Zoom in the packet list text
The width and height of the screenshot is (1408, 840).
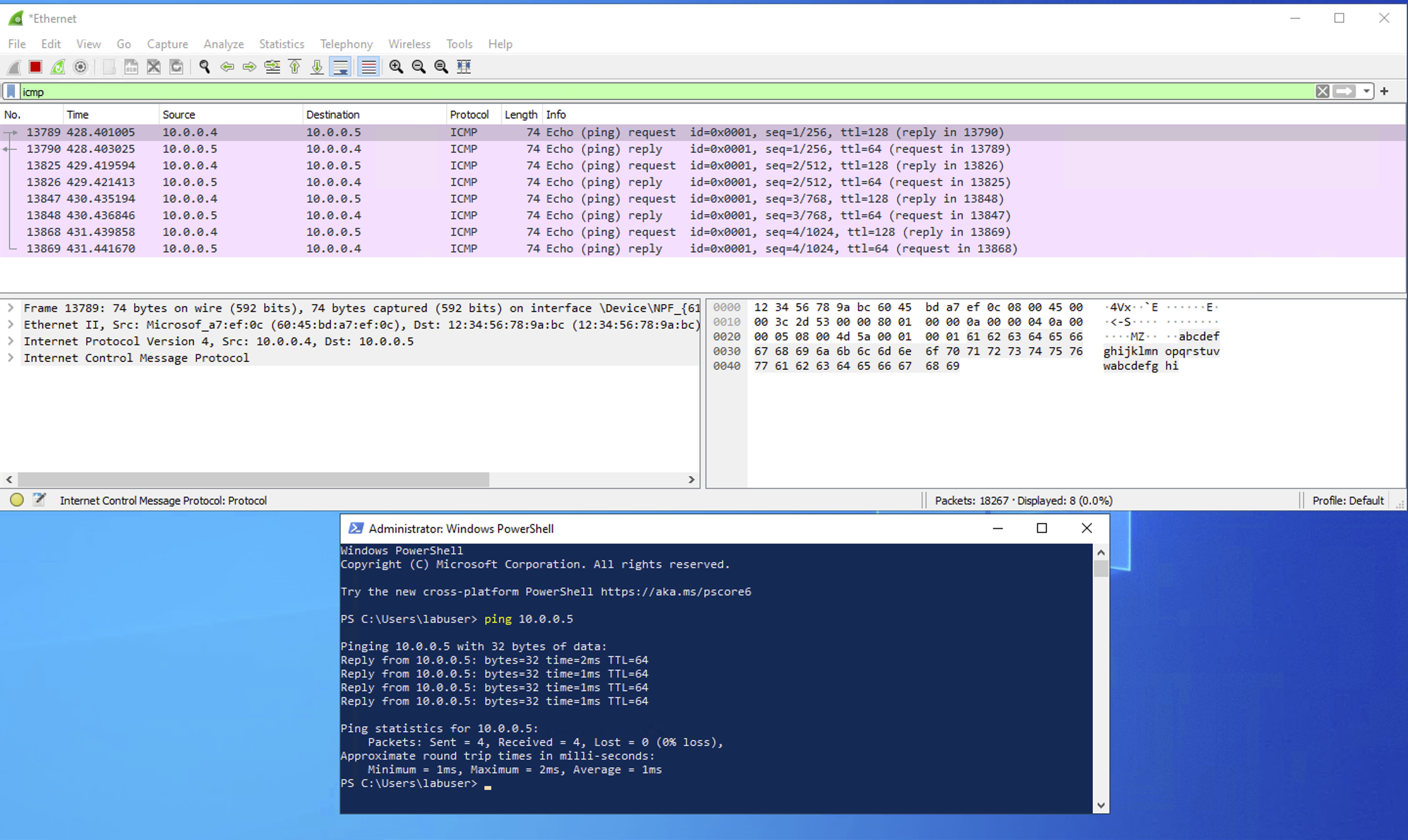[396, 67]
